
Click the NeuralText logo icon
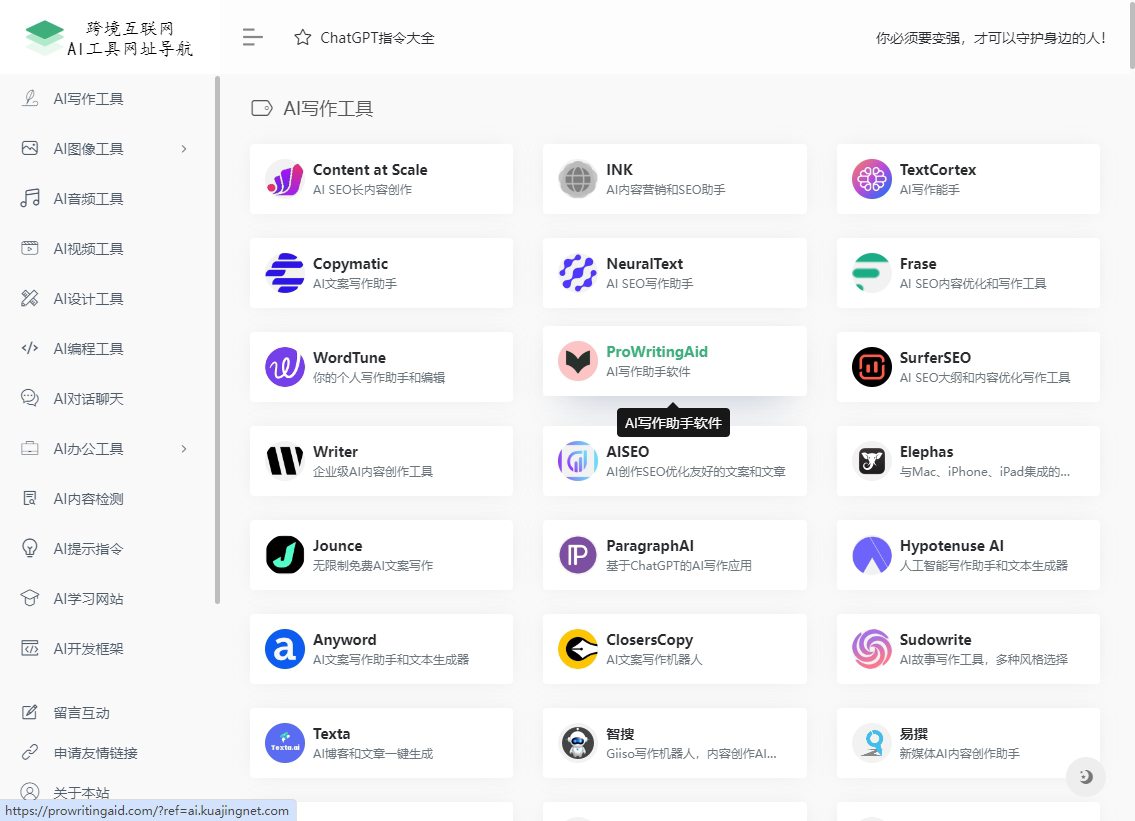578,273
